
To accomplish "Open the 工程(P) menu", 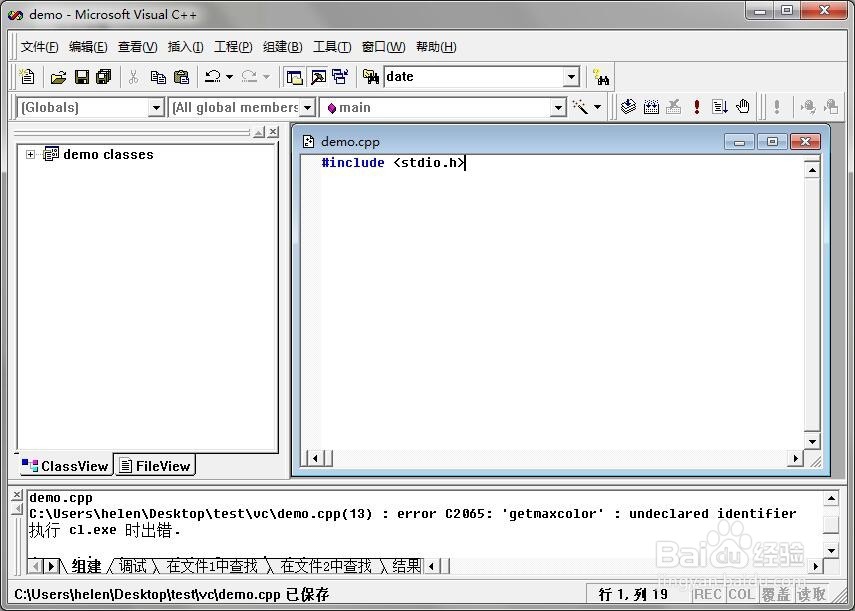I will point(233,47).
